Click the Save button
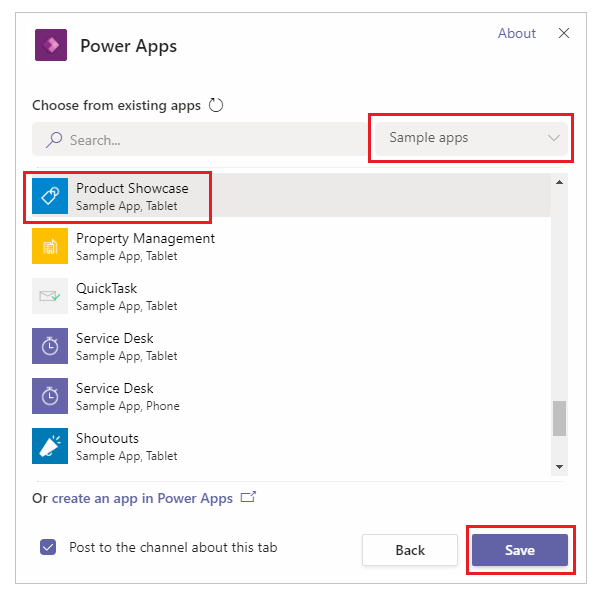 (520, 550)
